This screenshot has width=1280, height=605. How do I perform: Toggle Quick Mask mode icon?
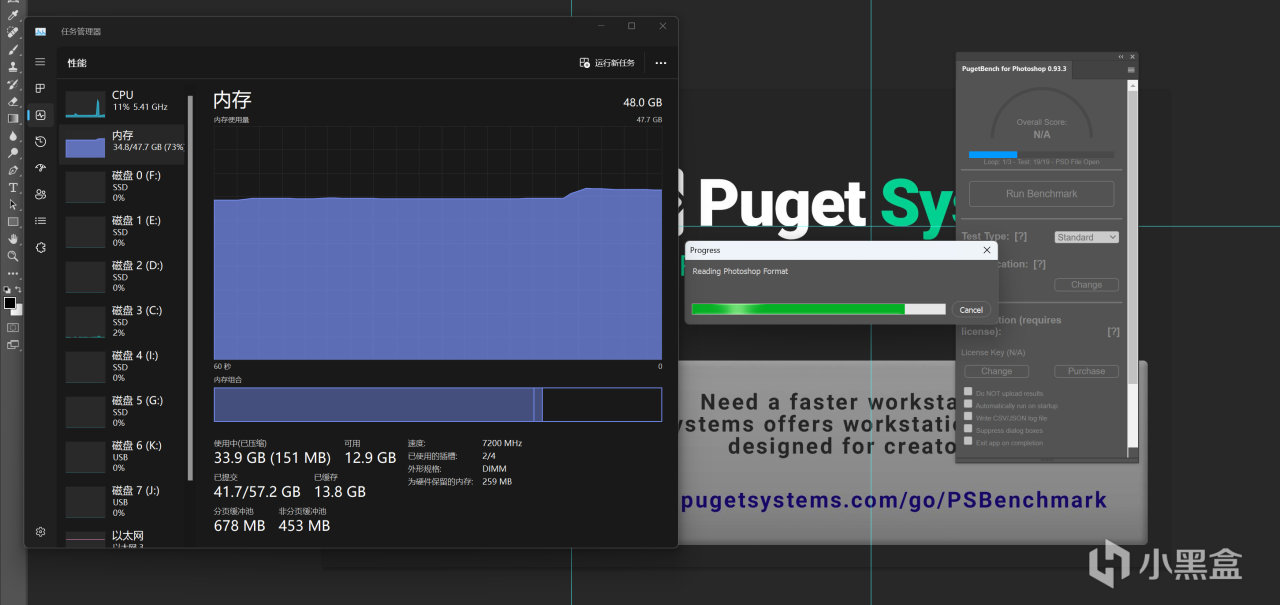13,327
